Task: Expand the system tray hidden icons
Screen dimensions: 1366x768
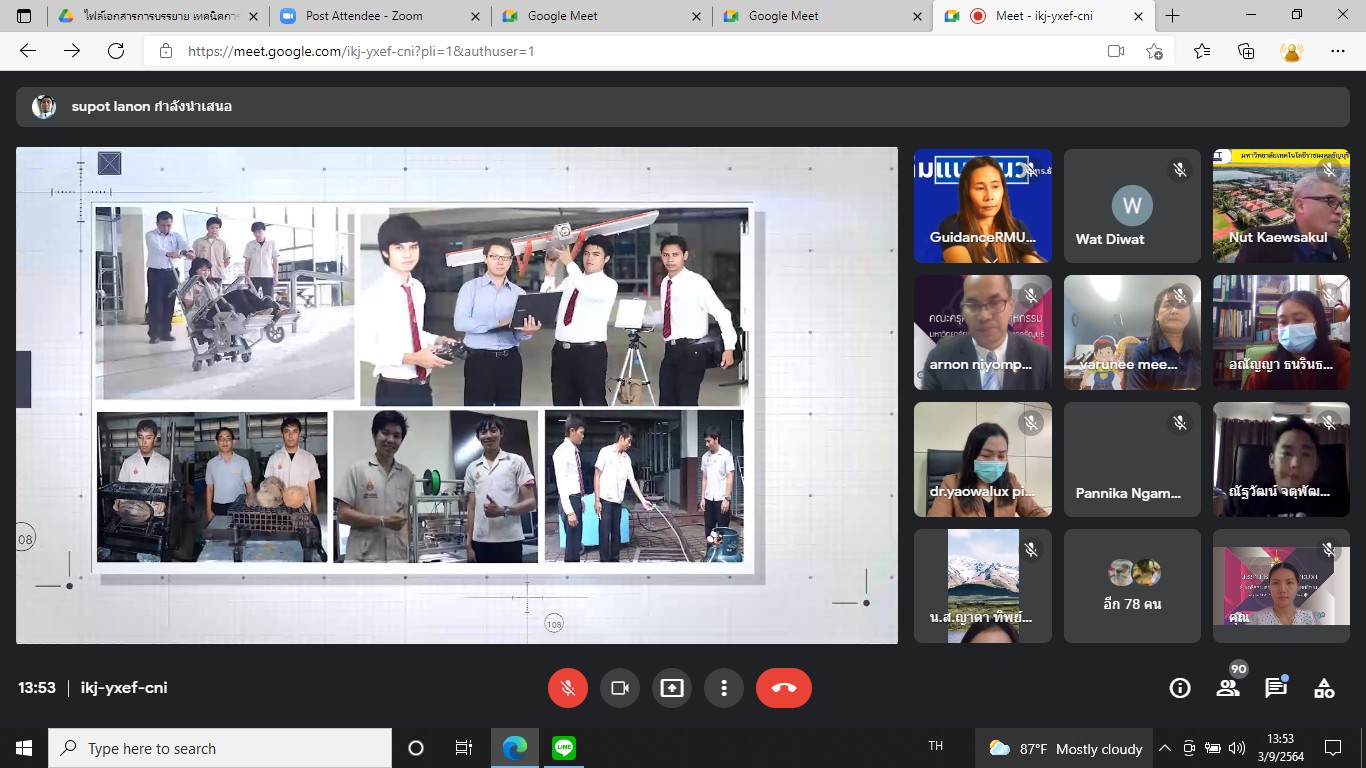Action: pyautogui.click(x=1165, y=748)
